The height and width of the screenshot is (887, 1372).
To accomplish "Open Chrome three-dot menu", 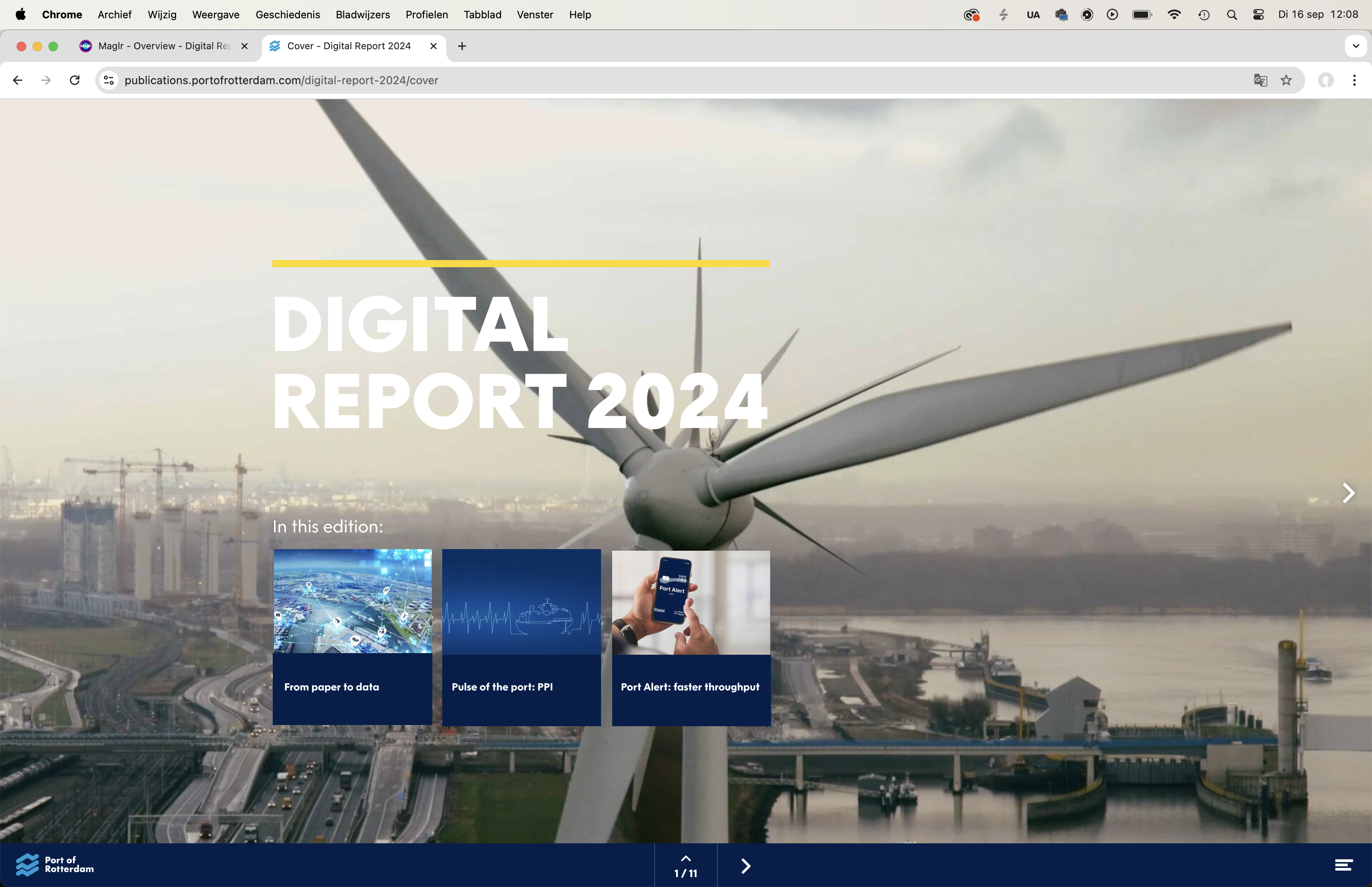I will tap(1354, 80).
